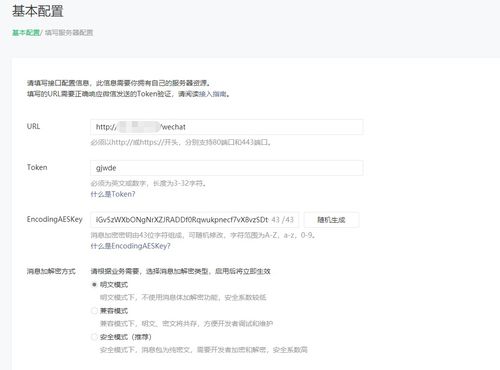Focus the URL input field
Image resolution: width=500 pixels, height=370 pixels.
[227, 127]
